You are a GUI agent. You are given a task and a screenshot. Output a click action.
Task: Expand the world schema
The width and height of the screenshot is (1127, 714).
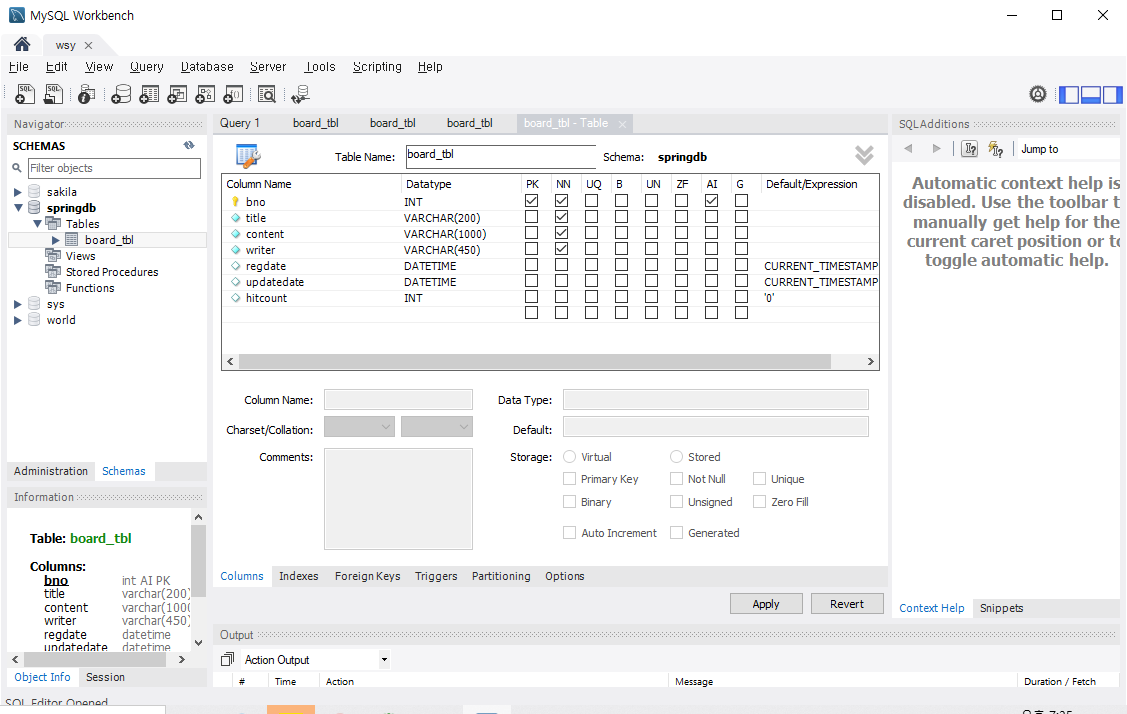tap(18, 320)
